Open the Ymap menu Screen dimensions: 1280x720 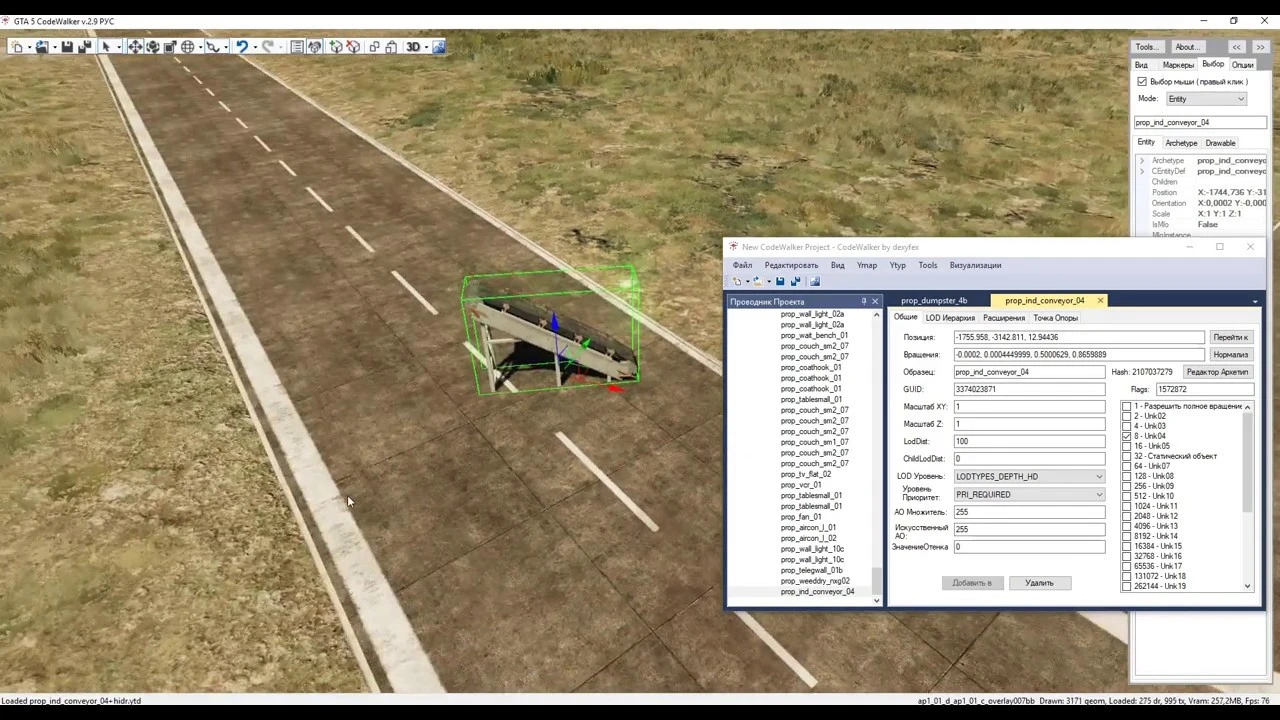866,265
